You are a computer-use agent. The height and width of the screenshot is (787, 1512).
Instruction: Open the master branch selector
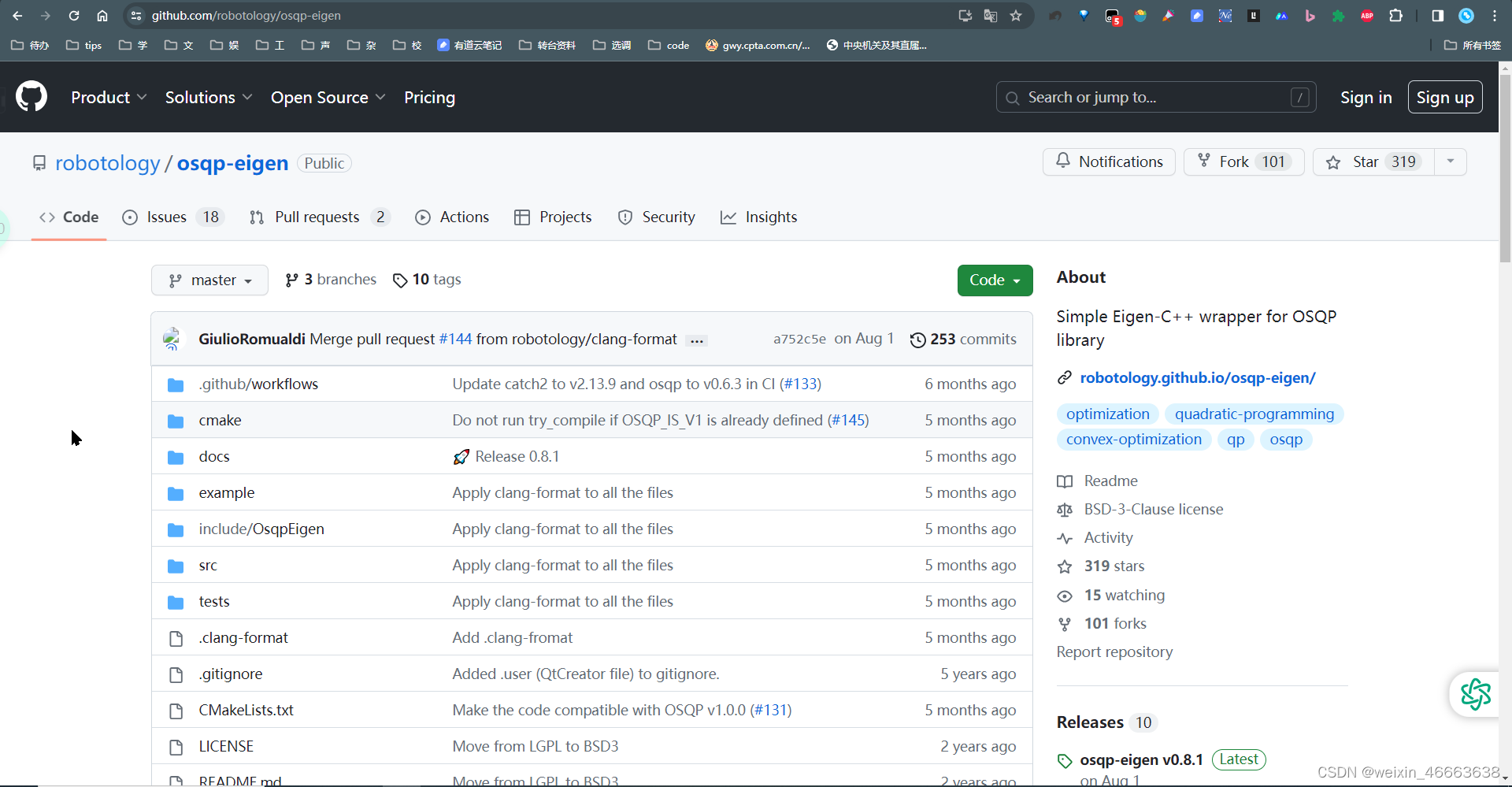tap(209, 280)
